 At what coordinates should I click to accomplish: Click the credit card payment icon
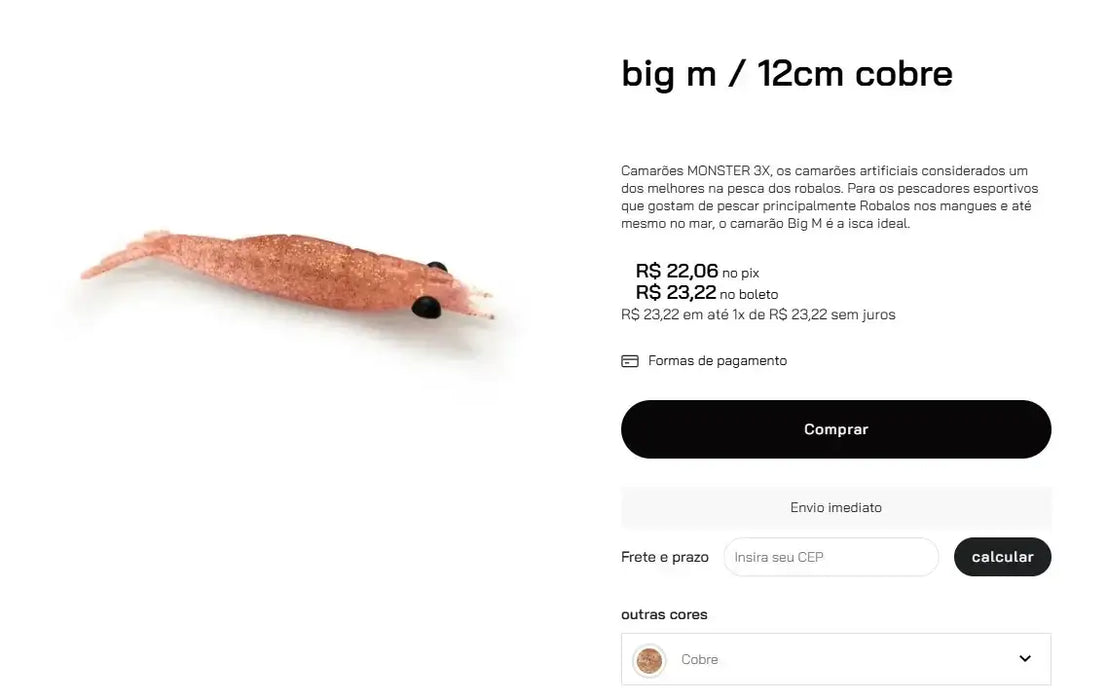[x=630, y=361]
